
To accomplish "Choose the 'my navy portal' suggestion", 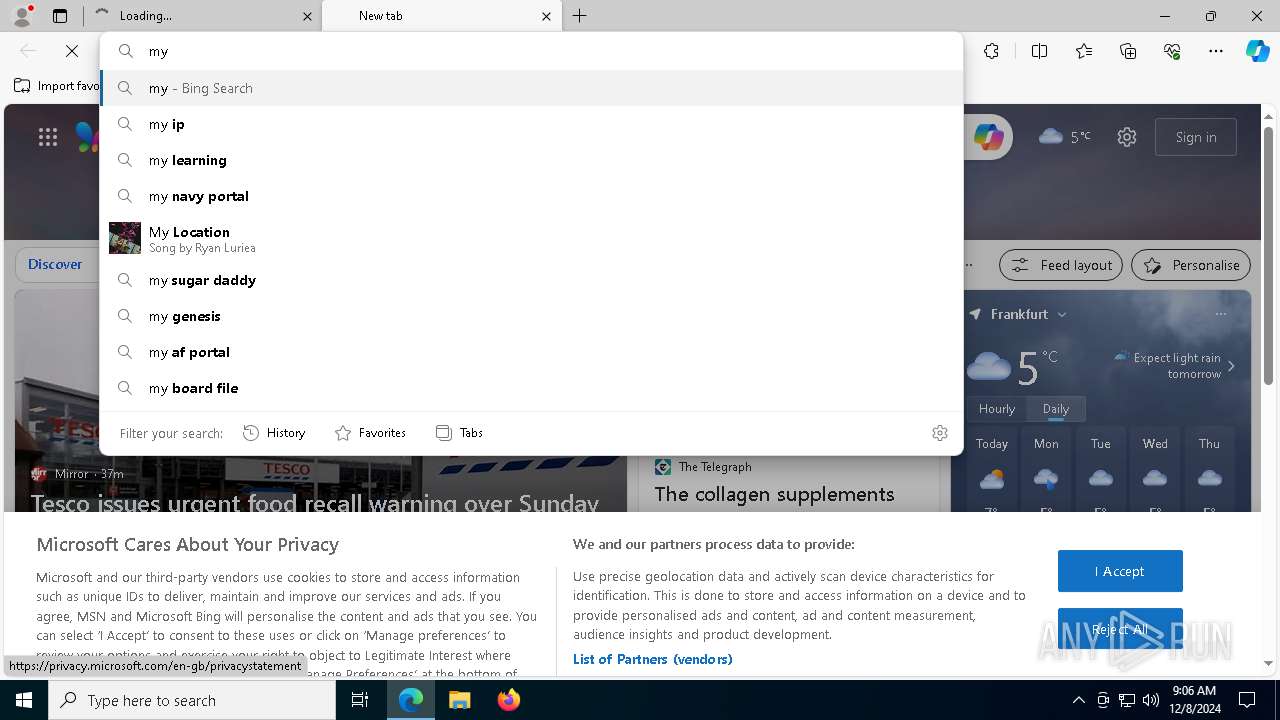I will tap(532, 196).
